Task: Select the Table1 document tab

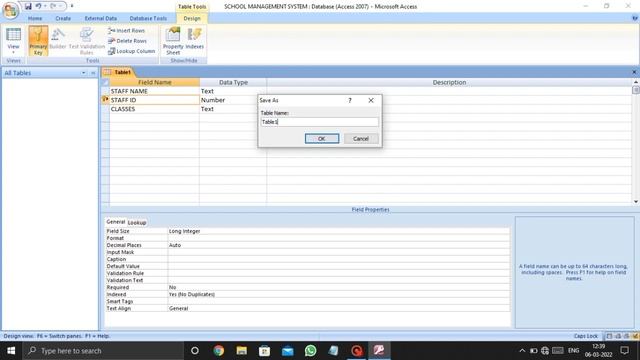Action: coord(118,72)
